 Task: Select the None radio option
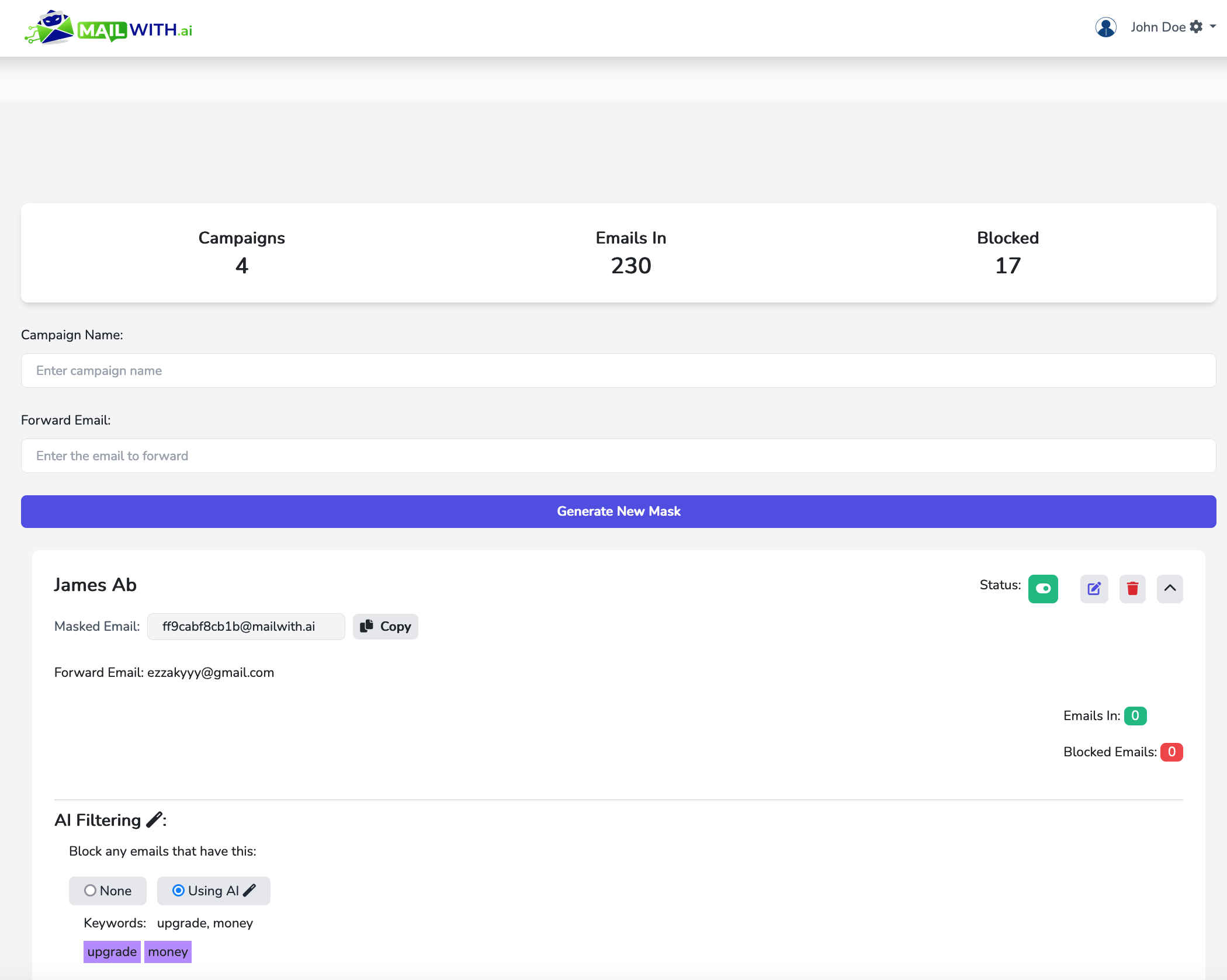coord(90,891)
